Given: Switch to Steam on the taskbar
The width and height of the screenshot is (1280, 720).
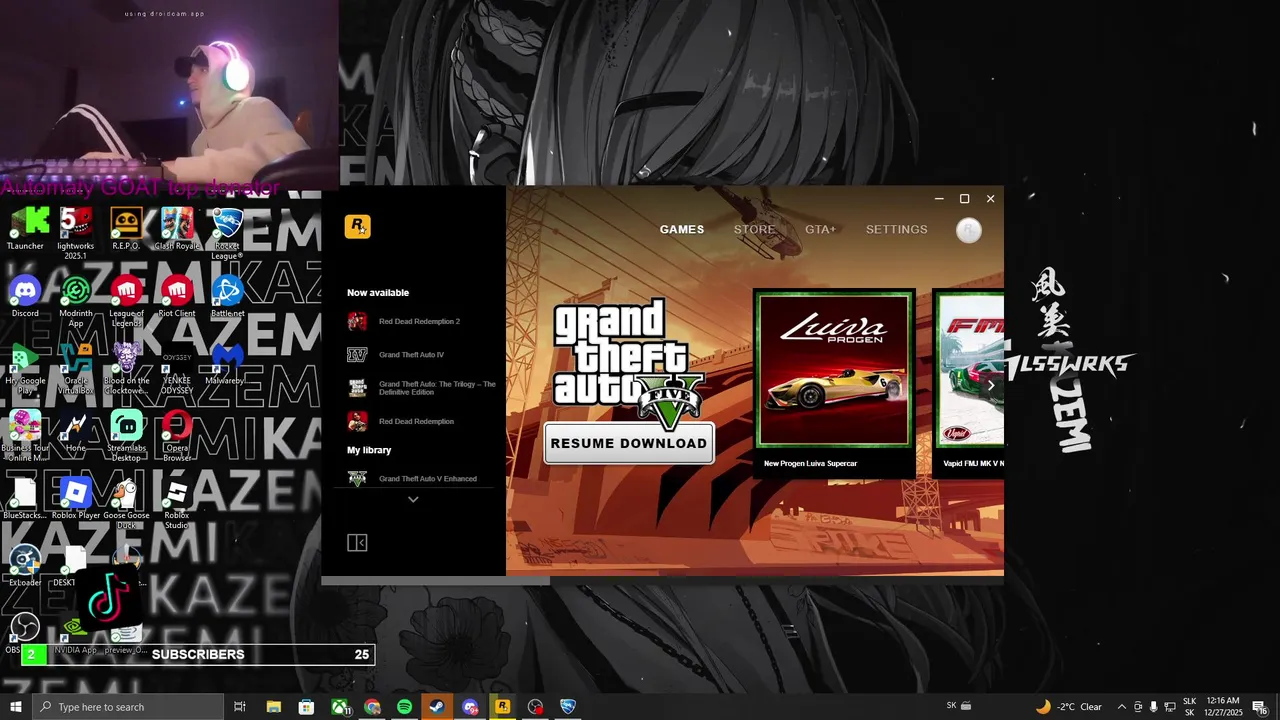Looking at the screenshot, I should (x=437, y=707).
